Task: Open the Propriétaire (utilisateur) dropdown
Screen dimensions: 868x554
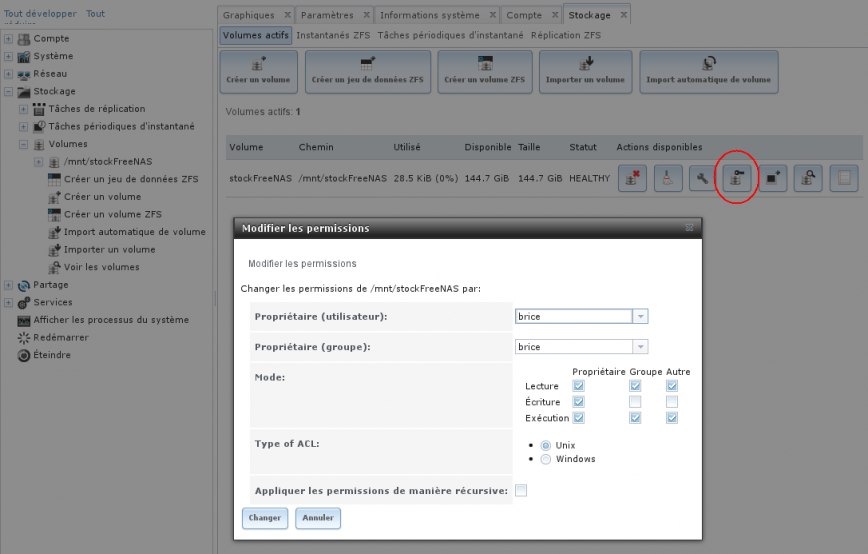Action: (641, 316)
